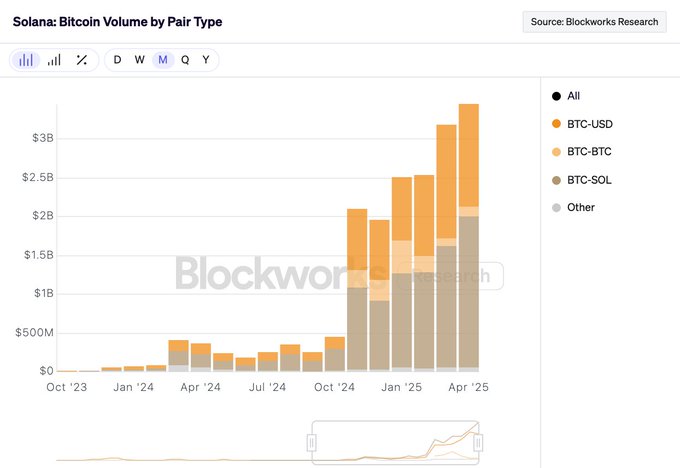Toggle the Other series label
Image resolution: width=680 pixels, height=468 pixels.
click(x=581, y=208)
